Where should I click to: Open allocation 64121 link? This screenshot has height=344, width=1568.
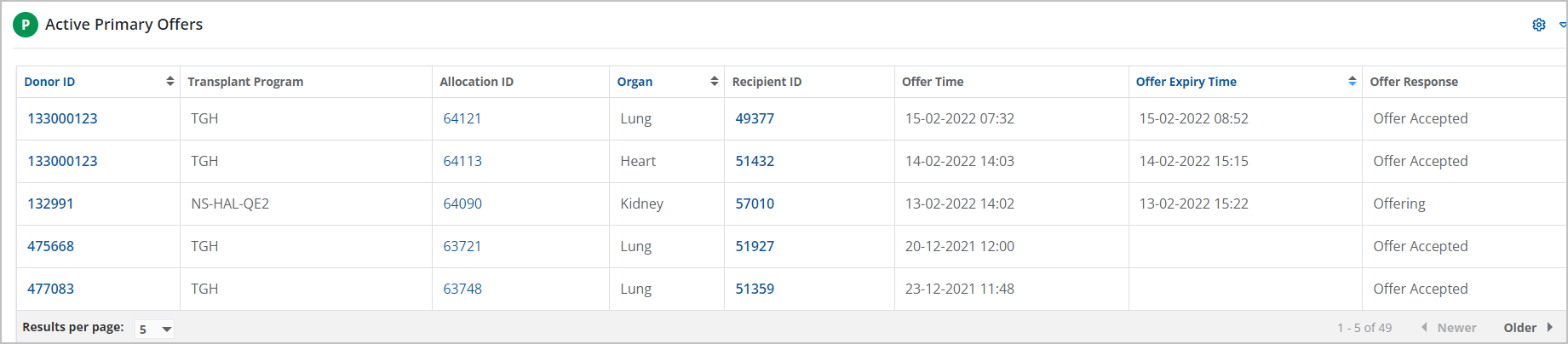[462, 118]
